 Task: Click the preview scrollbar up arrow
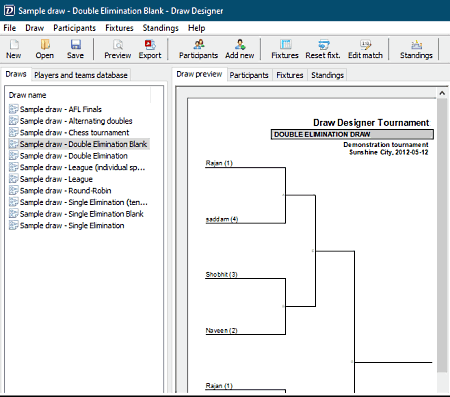[x=442, y=93]
